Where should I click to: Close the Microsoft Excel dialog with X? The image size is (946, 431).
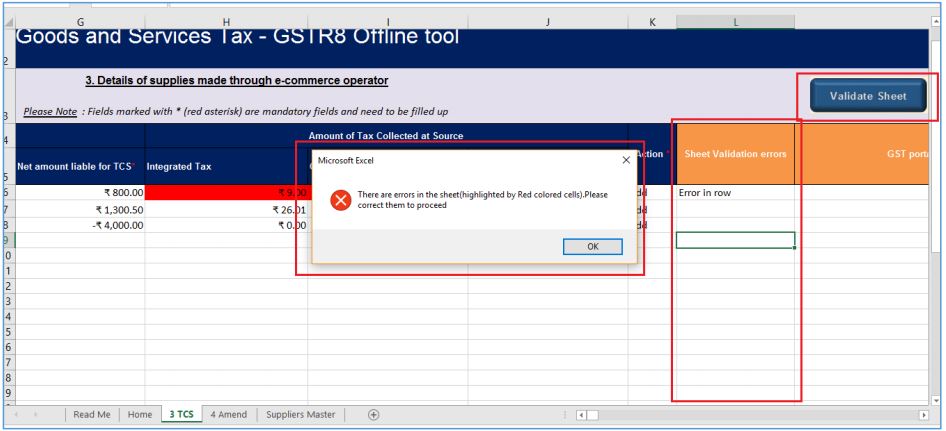coord(626,160)
